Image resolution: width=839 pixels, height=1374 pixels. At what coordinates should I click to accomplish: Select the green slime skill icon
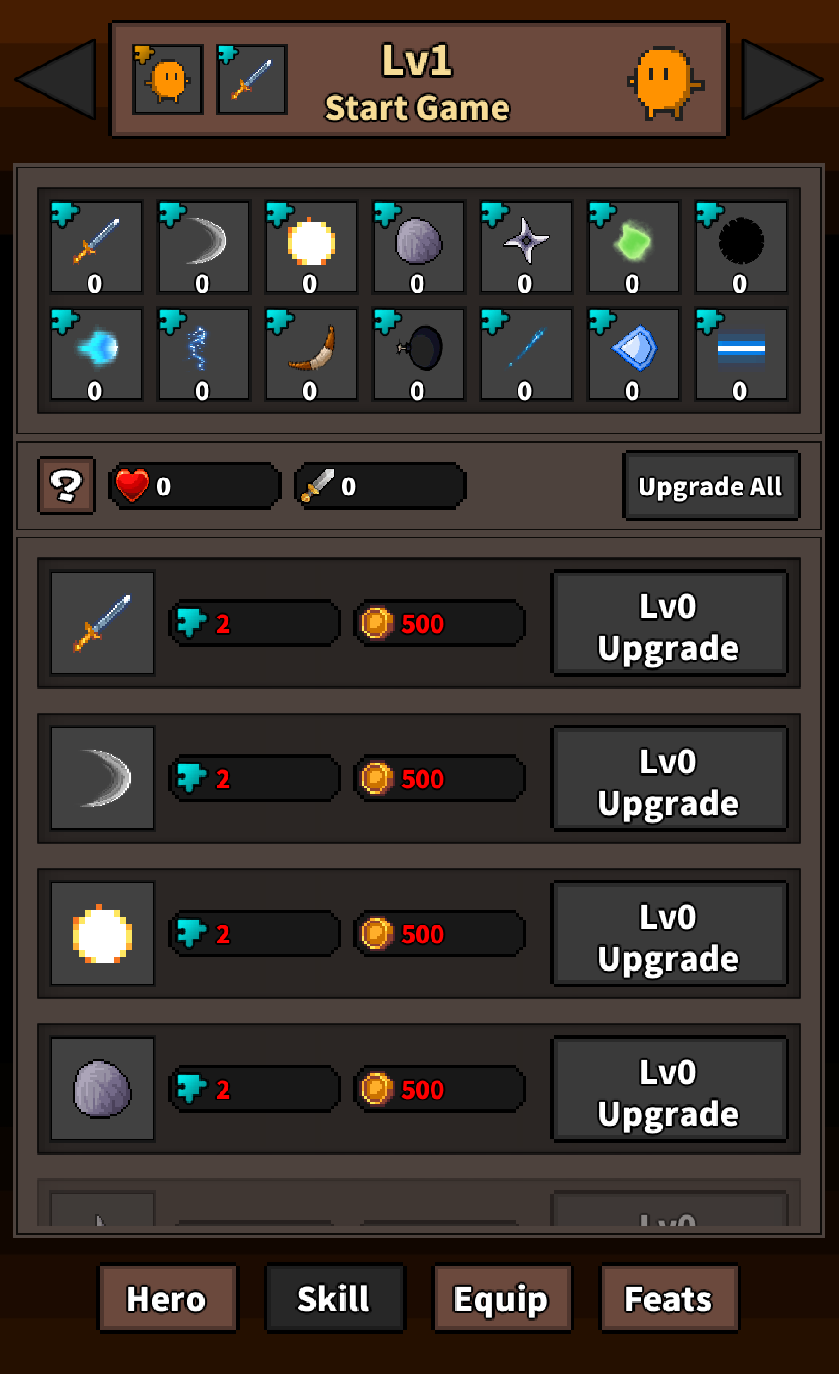(632, 247)
